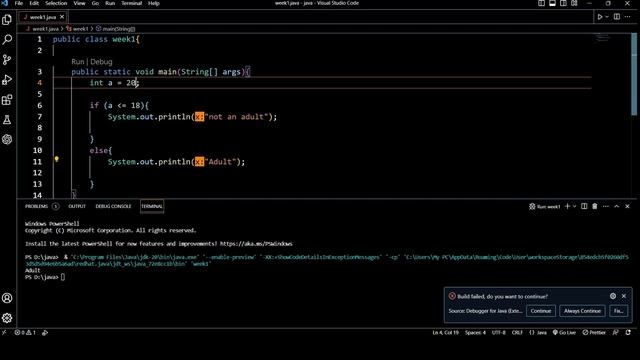Viewport: 640px width, 360px height.
Task: Click the feedback icon in status bar
Action: pyautogui.click(x=616, y=333)
